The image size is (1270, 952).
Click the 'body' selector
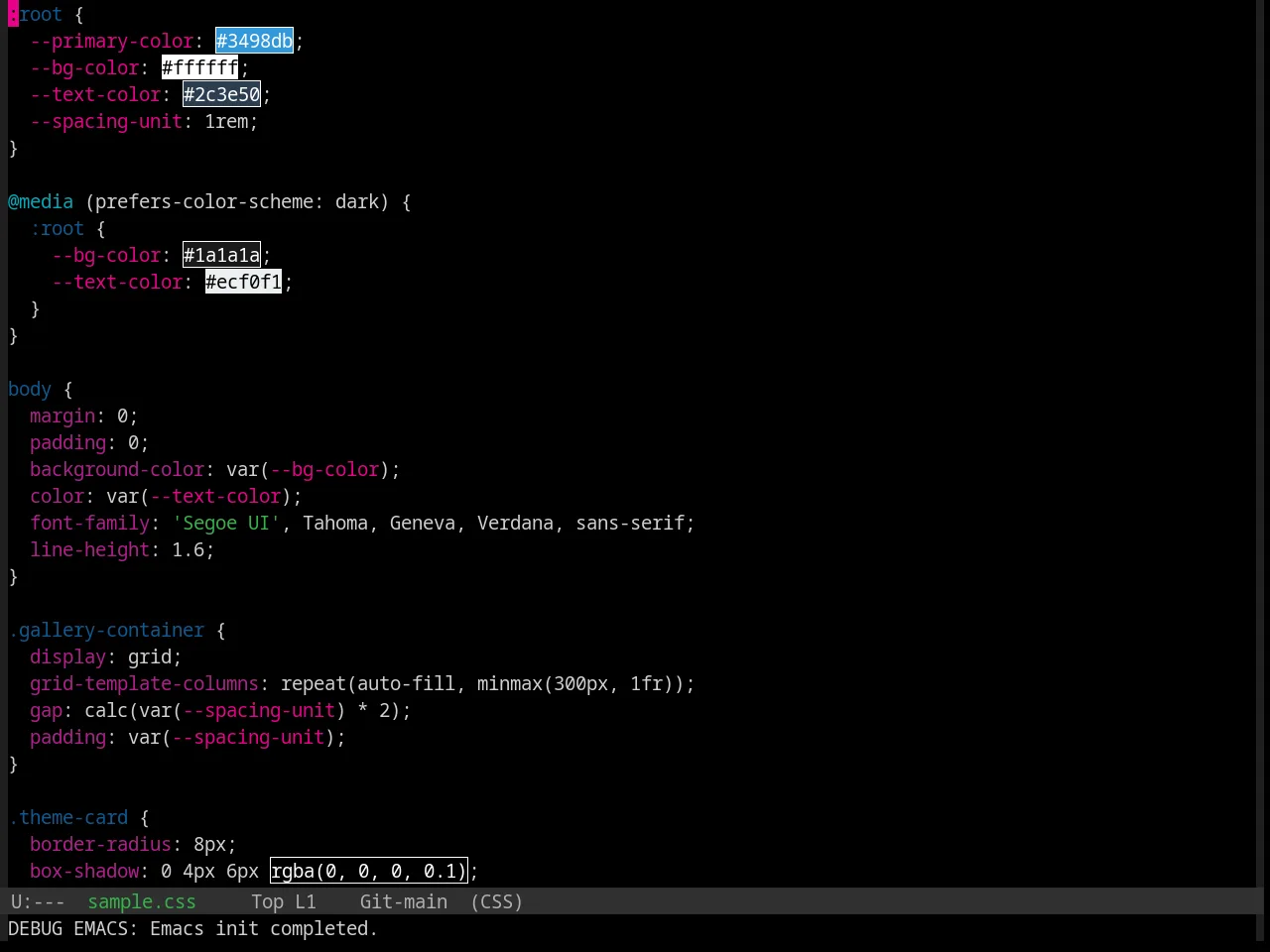coord(30,389)
